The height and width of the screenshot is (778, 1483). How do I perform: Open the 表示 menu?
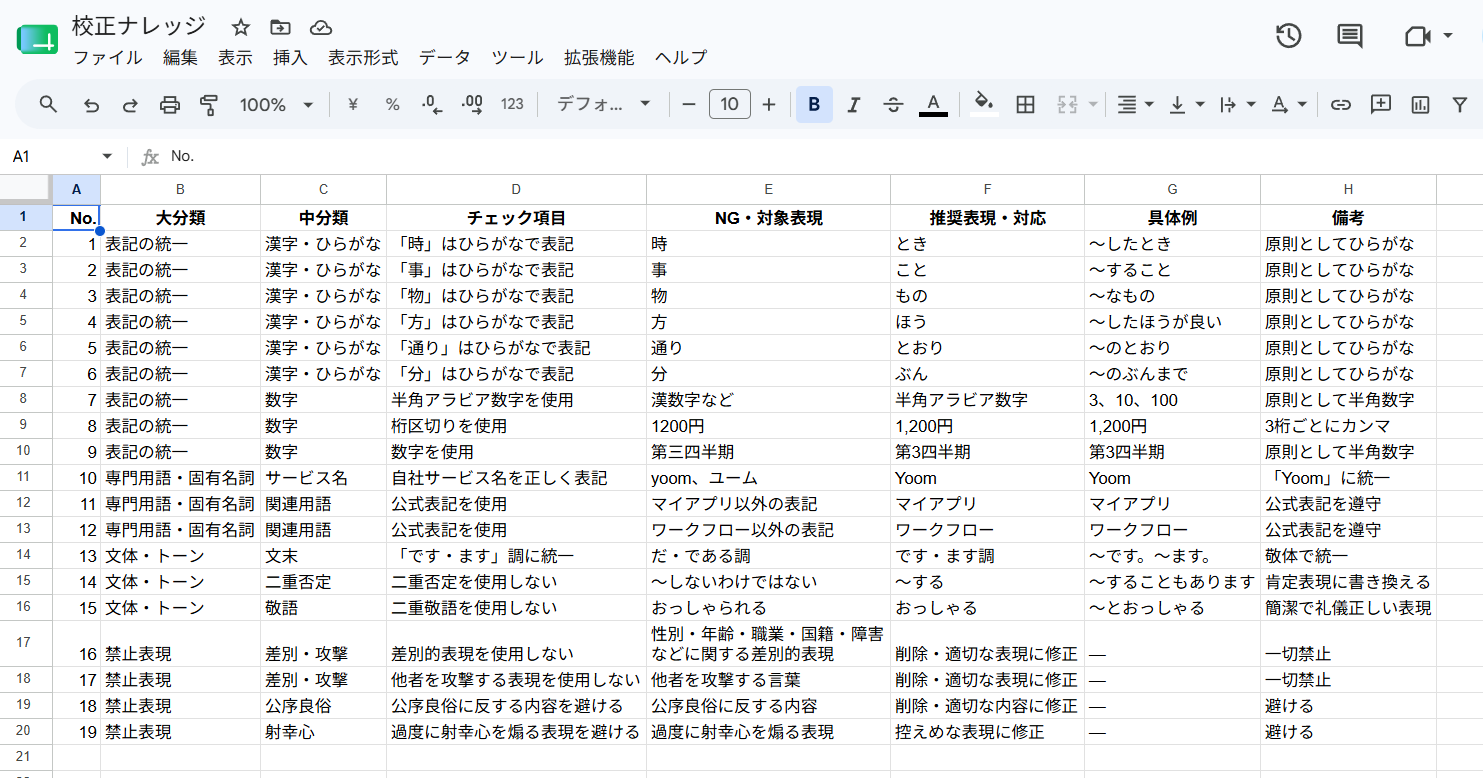pos(235,58)
